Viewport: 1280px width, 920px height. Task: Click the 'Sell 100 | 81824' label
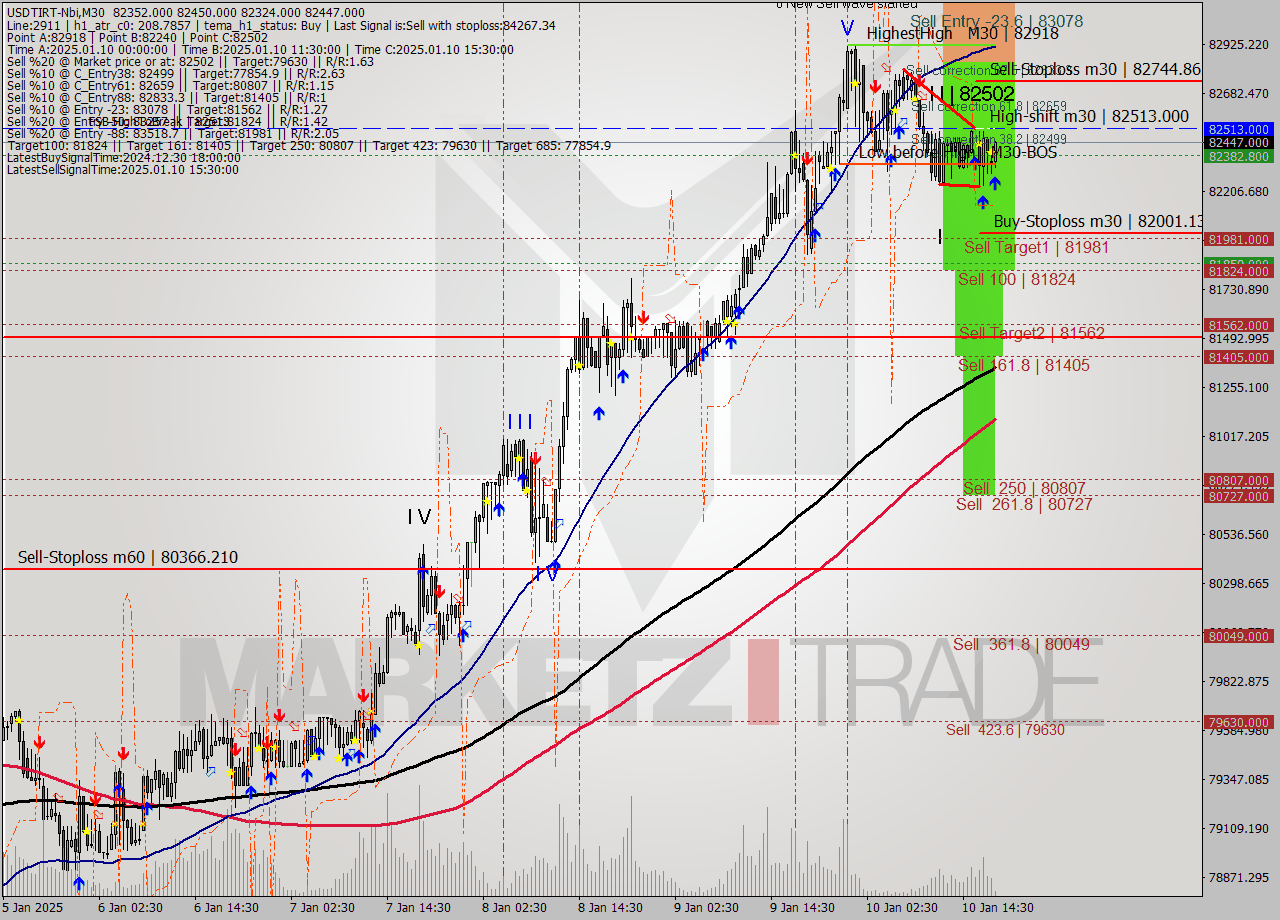1016,279
